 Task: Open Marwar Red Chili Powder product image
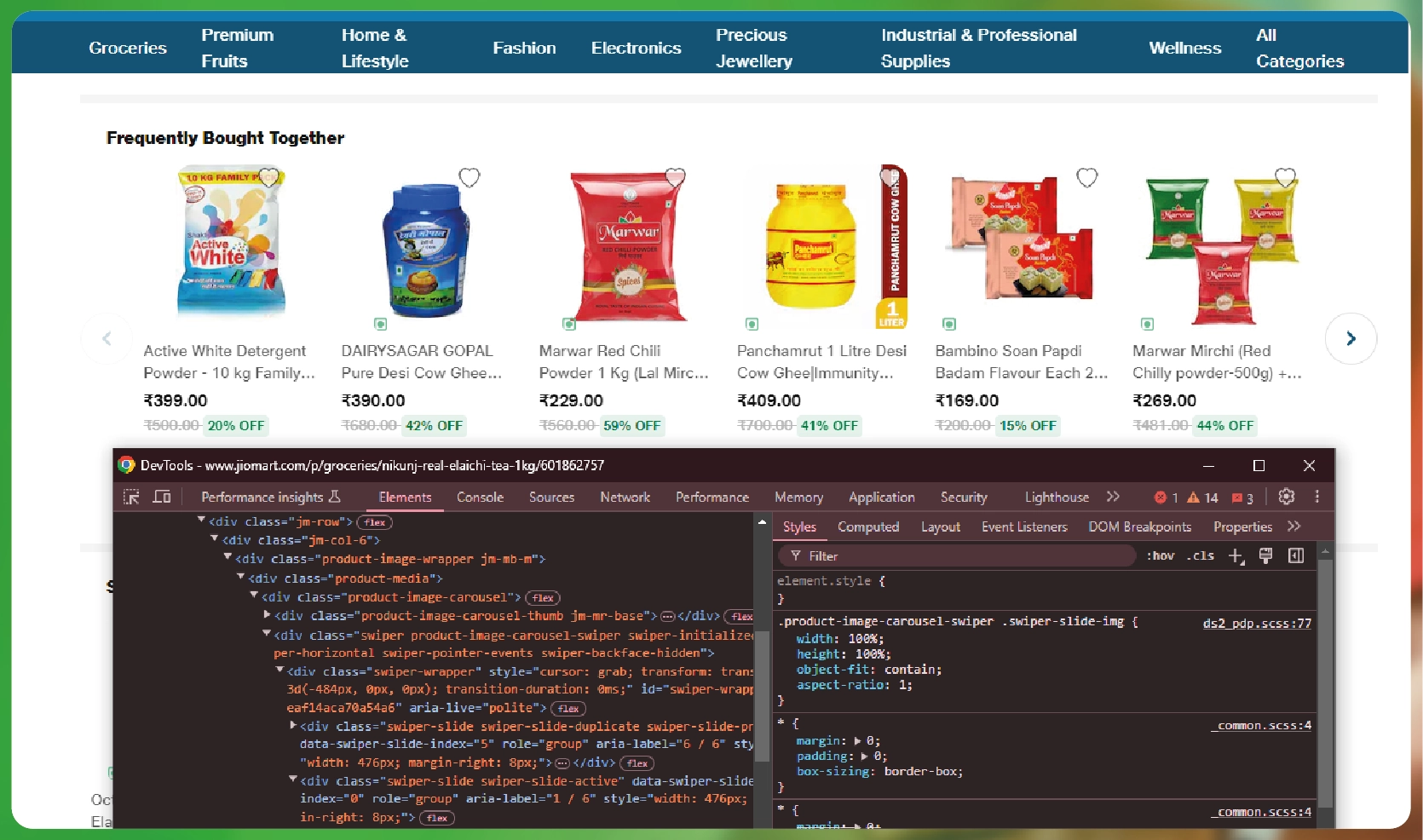coord(629,247)
